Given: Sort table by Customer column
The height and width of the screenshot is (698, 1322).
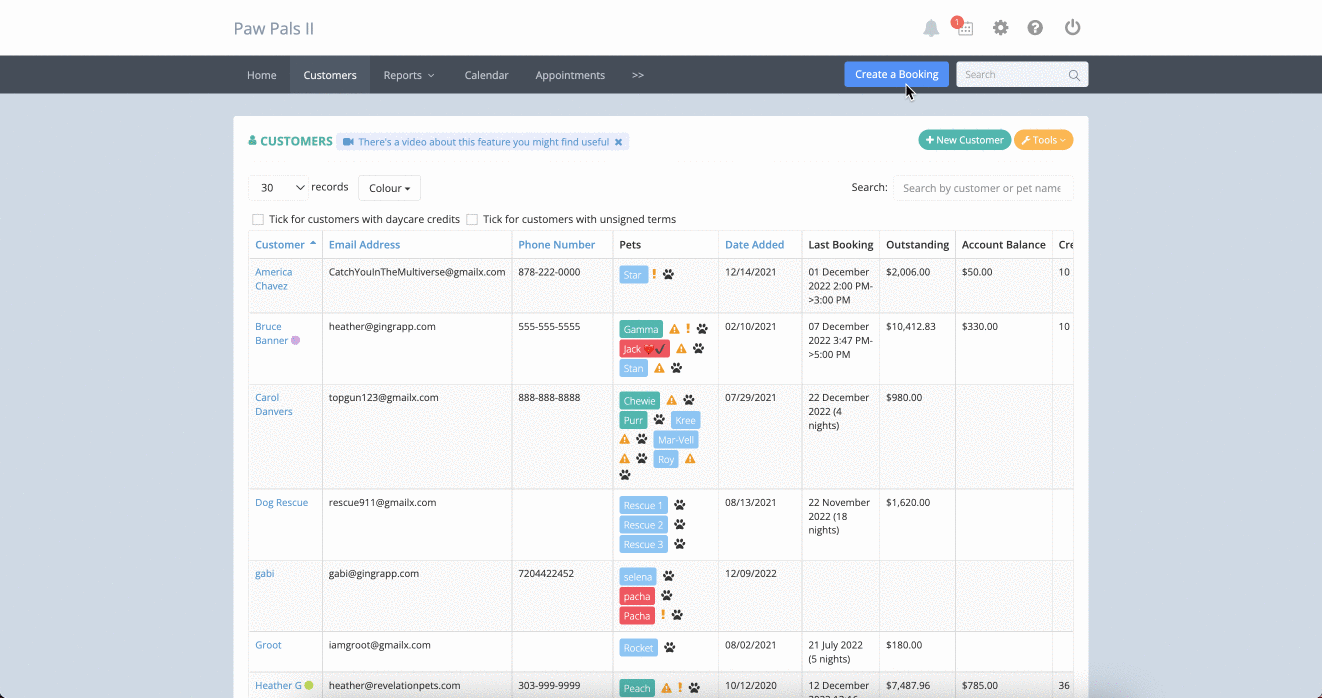Looking at the screenshot, I should click(x=285, y=244).
